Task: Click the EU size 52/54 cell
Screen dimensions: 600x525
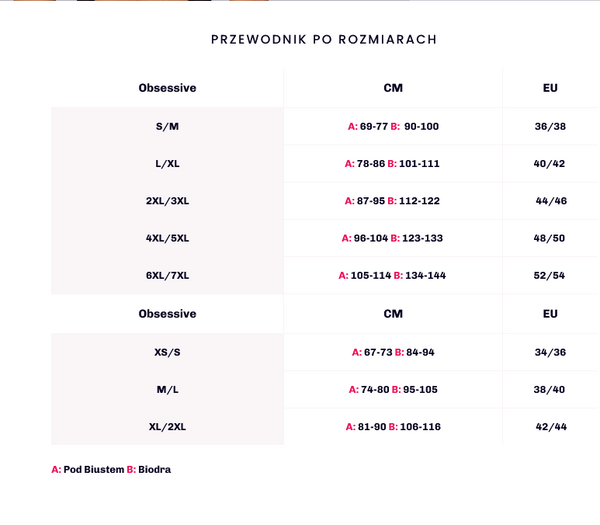Action: [x=550, y=275]
